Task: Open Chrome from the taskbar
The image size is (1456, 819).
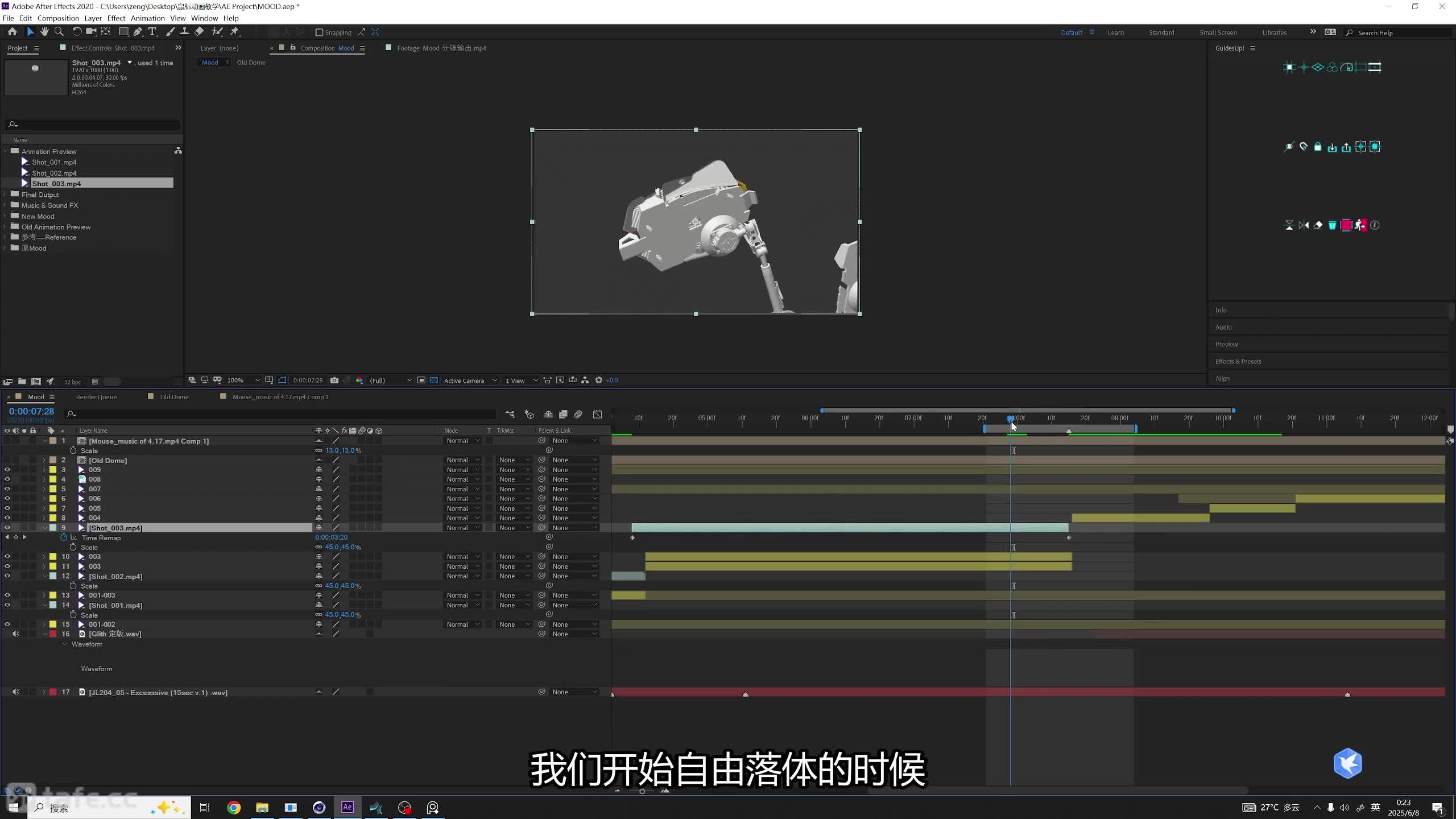Action: pos(234,808)
